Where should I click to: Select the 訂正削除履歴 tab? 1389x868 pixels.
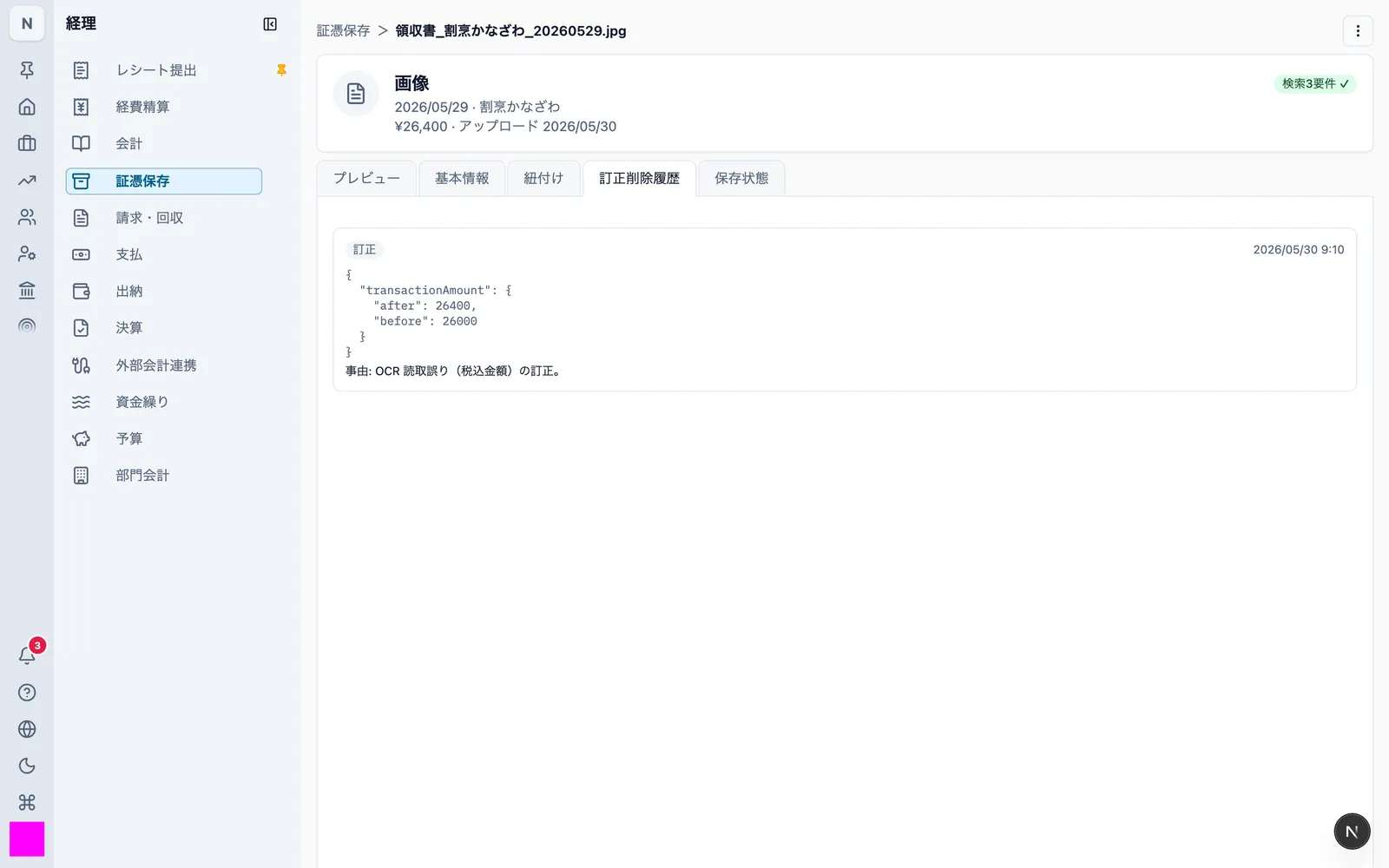[639, 178]
